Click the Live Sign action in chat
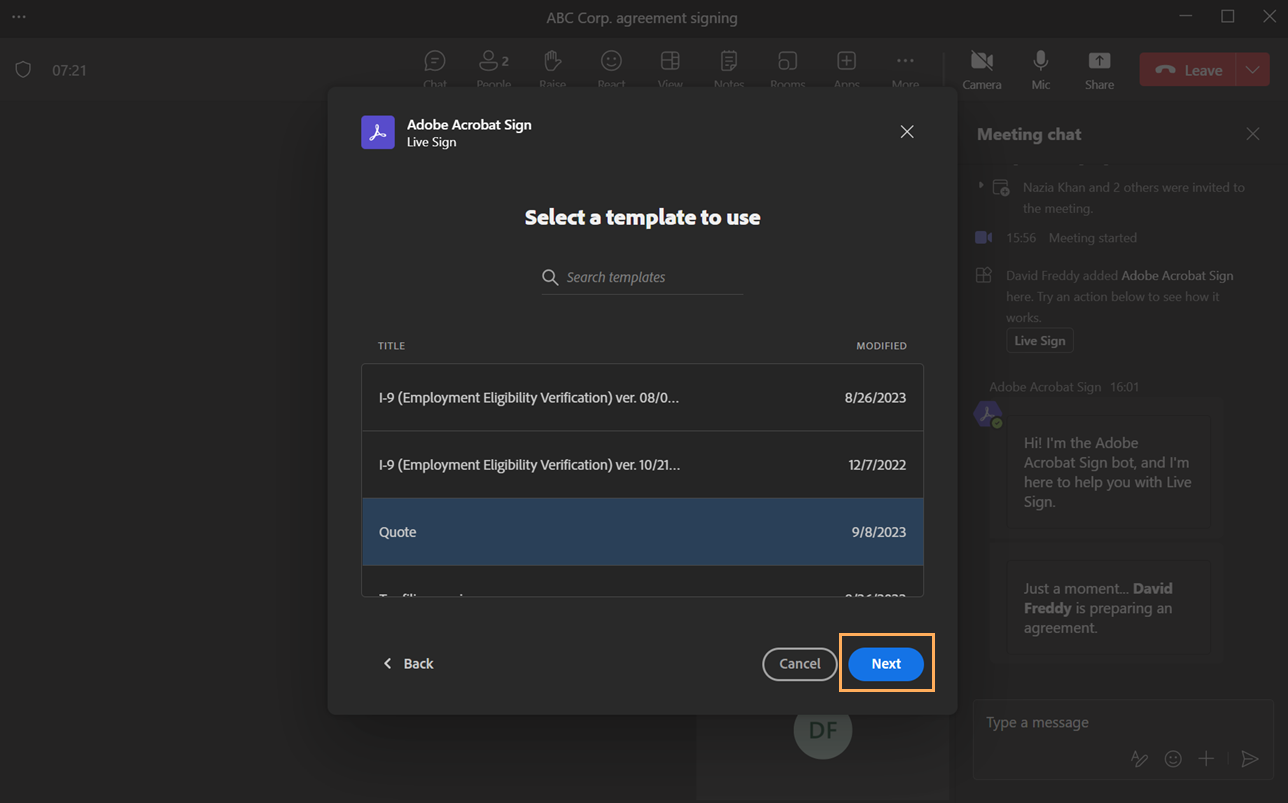This screenshot has height=803, width=1288. (1039, 340)
